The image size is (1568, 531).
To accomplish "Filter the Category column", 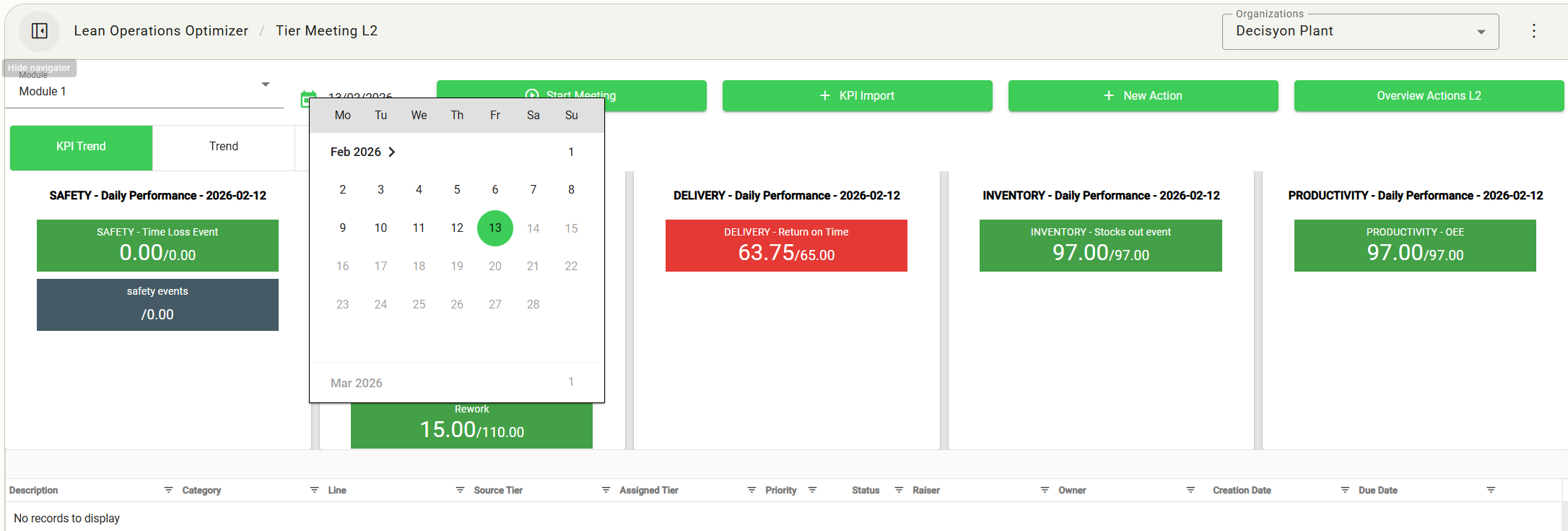I will click(314, 490).
